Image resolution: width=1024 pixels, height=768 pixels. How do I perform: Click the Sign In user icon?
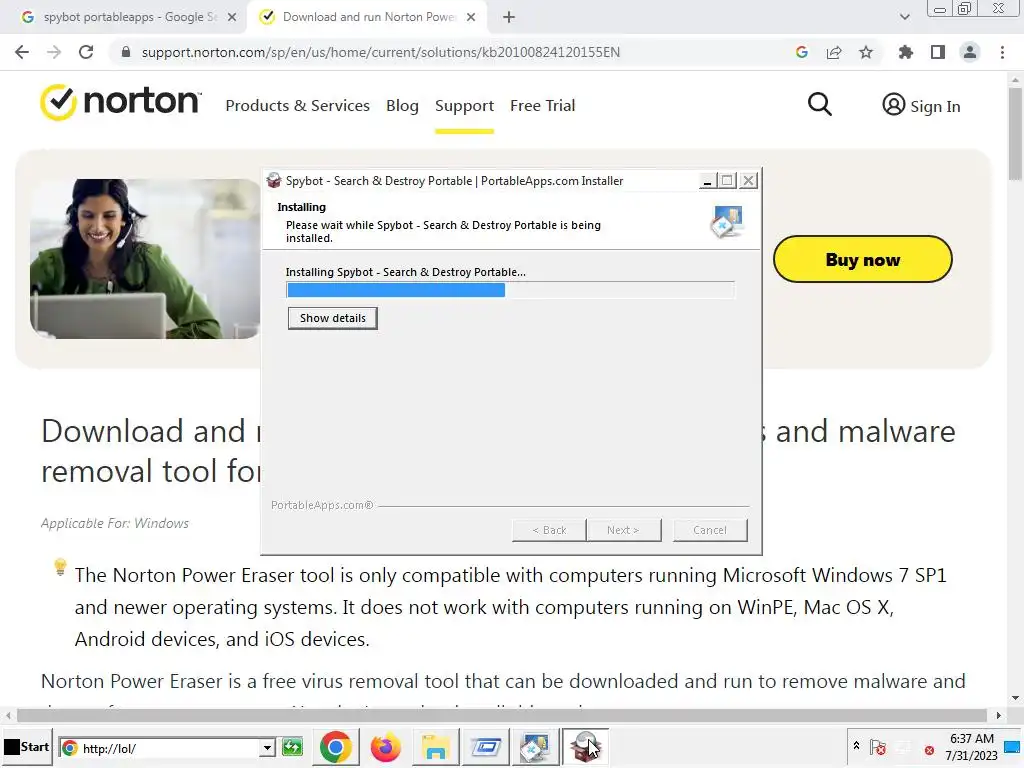[x=893, y=104]
